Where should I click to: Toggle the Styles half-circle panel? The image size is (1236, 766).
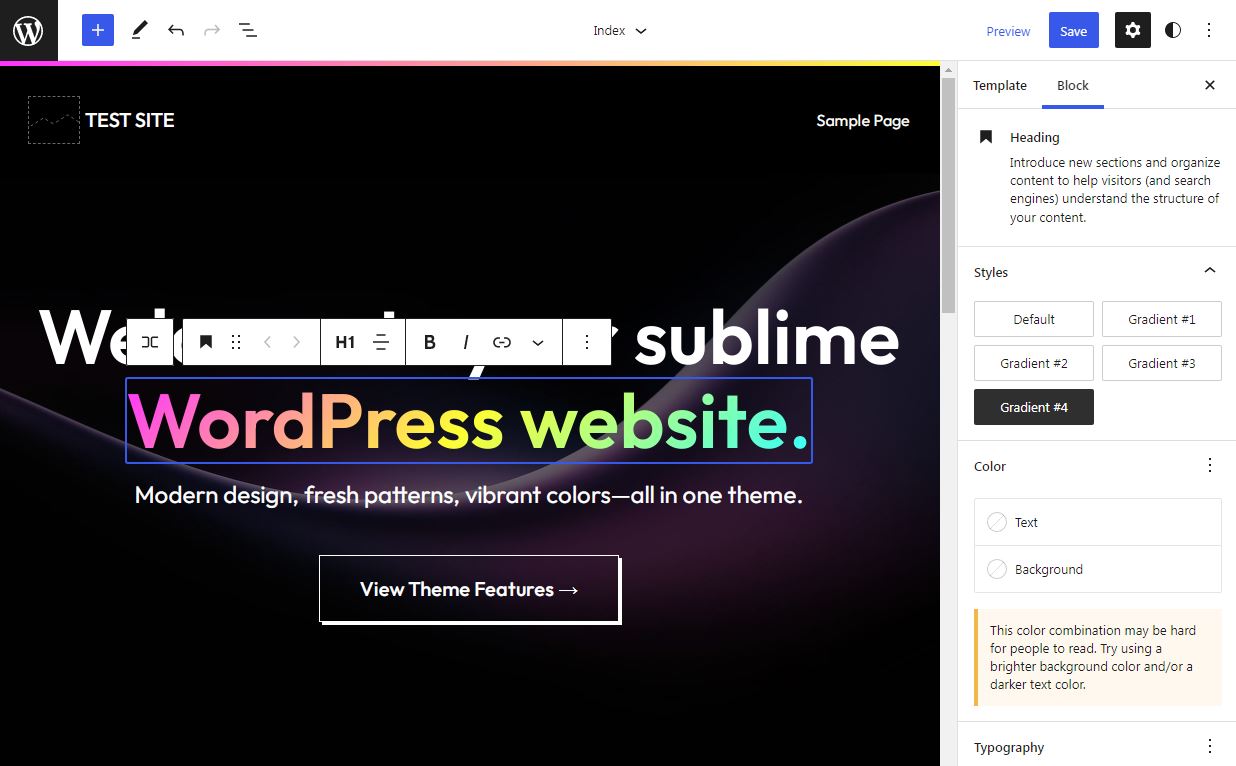[1173, 30]
